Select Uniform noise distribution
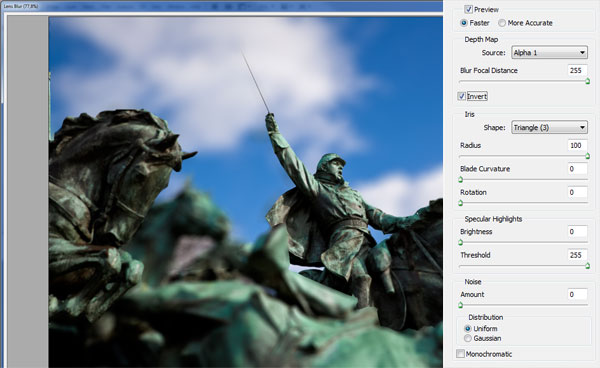Image resolution: width=600 pixels, height=368 pixels. [x=467, y=329]
